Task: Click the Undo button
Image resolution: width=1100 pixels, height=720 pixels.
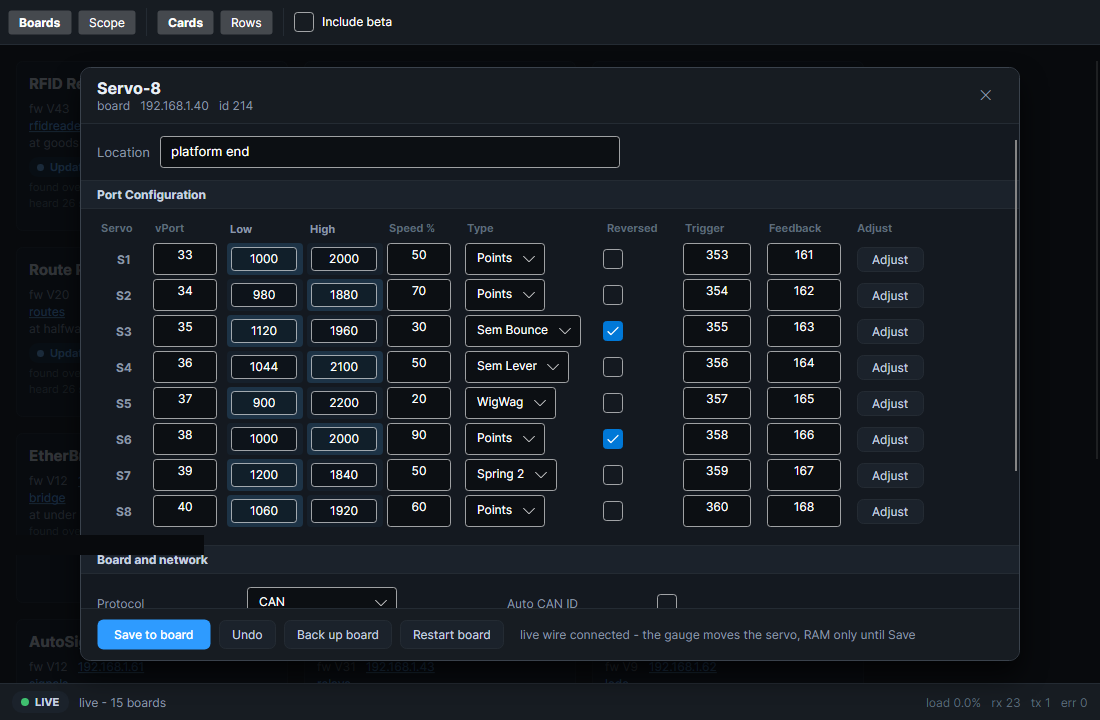Action: [x=247, y=634]
